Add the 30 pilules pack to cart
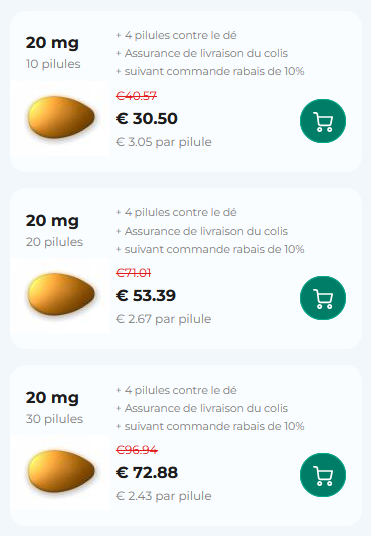 (x=323, y=475)
